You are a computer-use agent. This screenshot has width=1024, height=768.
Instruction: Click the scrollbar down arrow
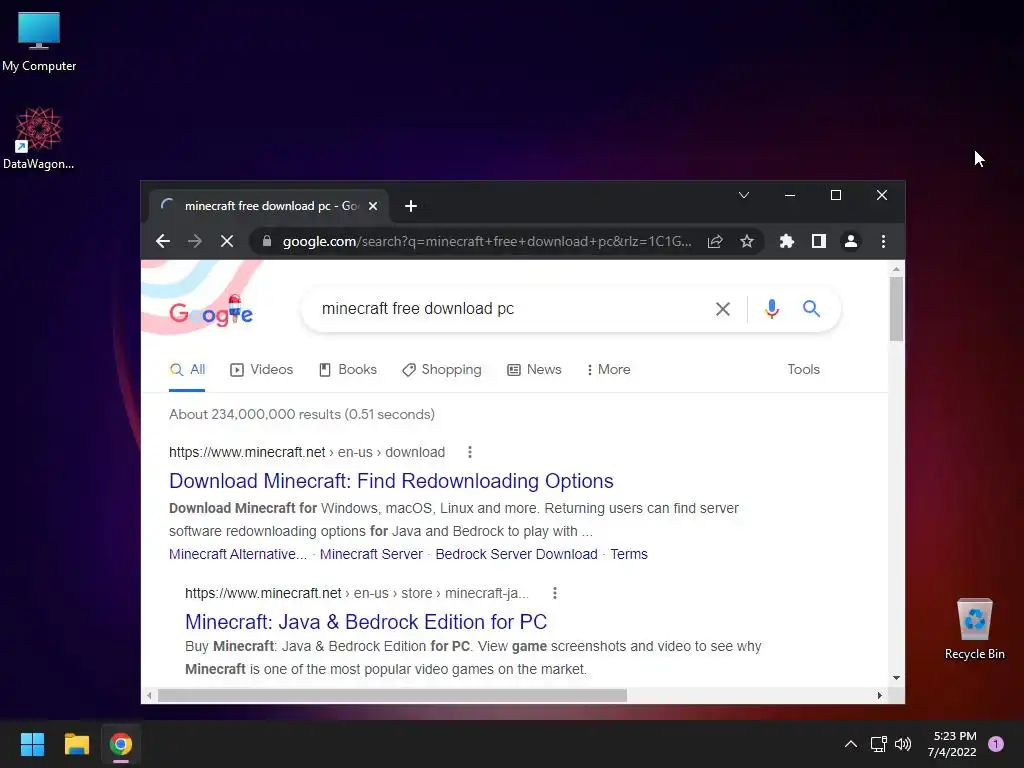[896, 678]
